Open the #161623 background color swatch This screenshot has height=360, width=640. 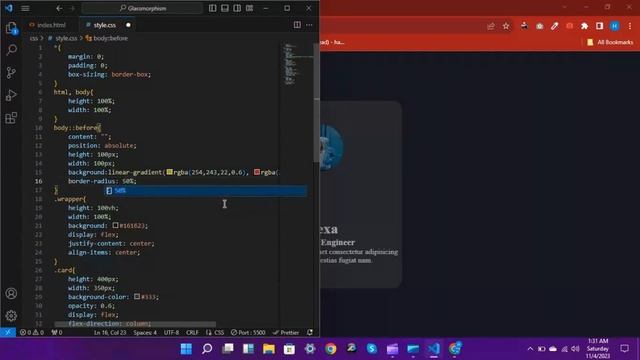tap(116, 225)
